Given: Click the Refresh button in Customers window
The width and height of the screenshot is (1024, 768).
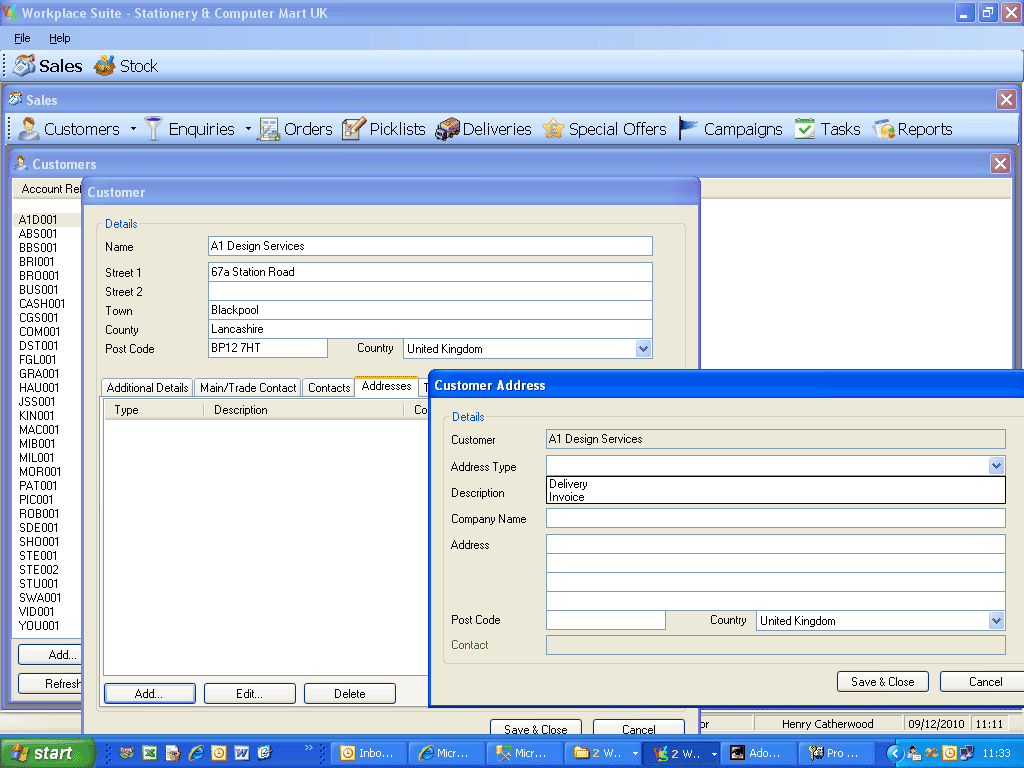Looking at the screenshot, I should coord(51,684).
